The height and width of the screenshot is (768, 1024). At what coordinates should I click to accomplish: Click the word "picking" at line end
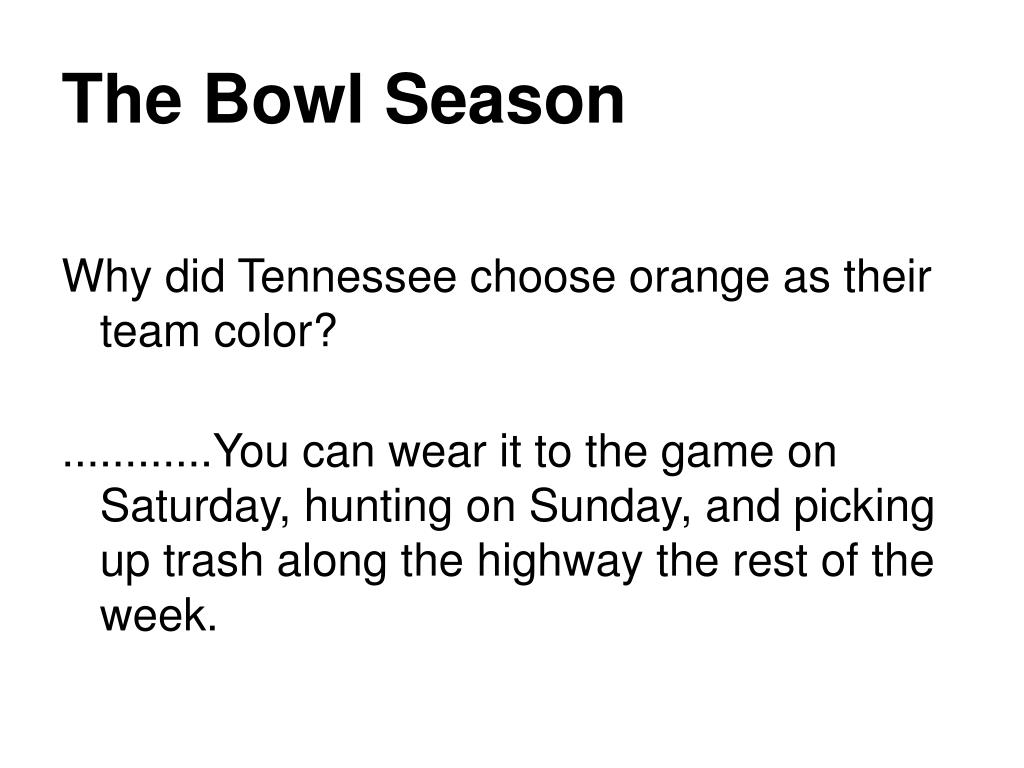click(x=864, y=509)
